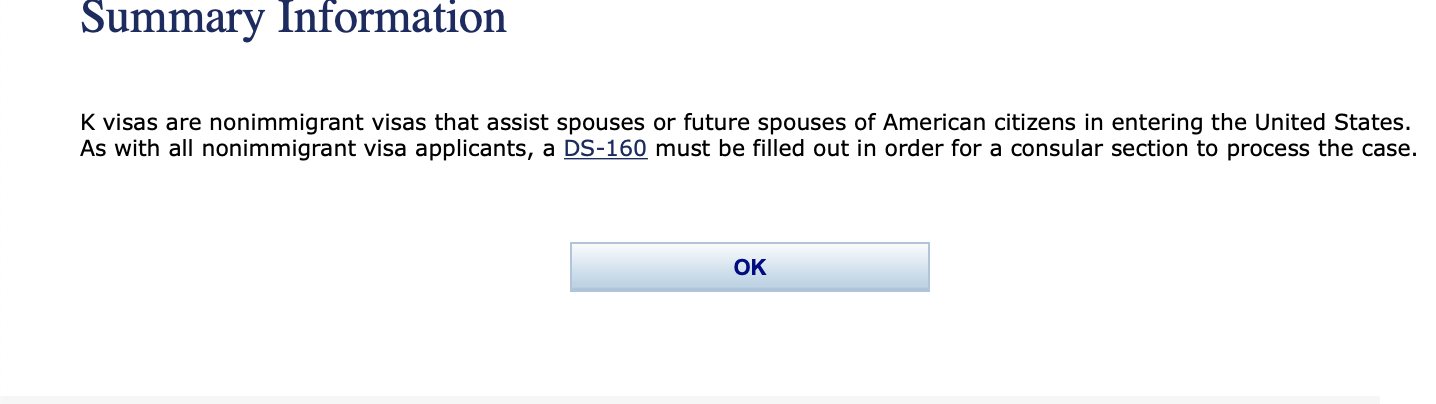Screen dimensions: 1436x404
Task: Click the sentence starting with "K visas are"
Action: 744,124
